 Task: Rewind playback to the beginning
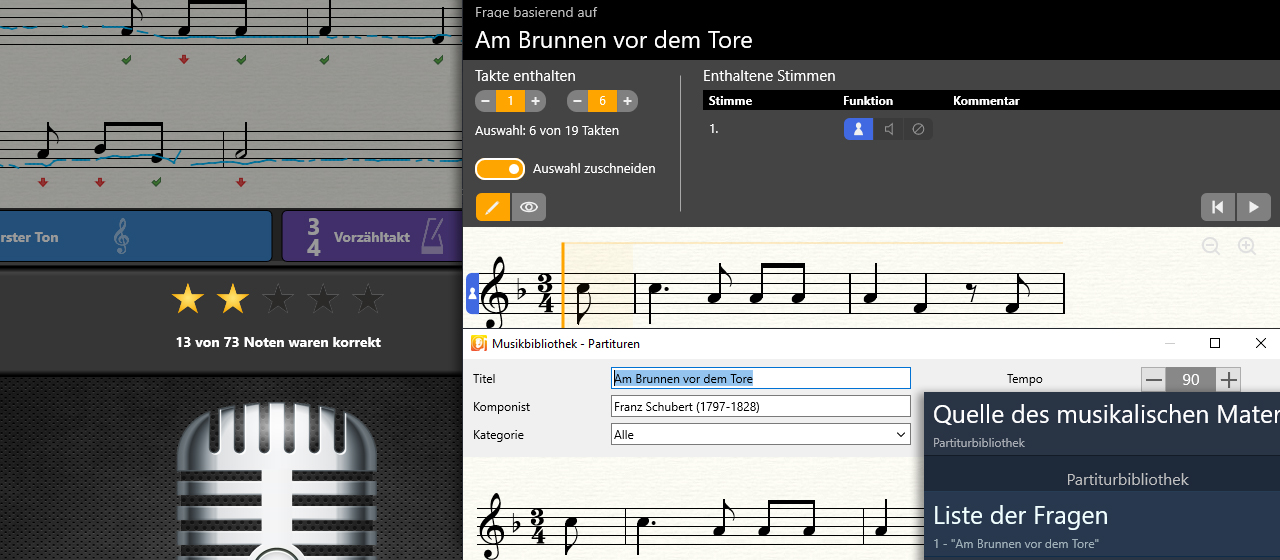pyautogui.click(x=1218, y=207)
